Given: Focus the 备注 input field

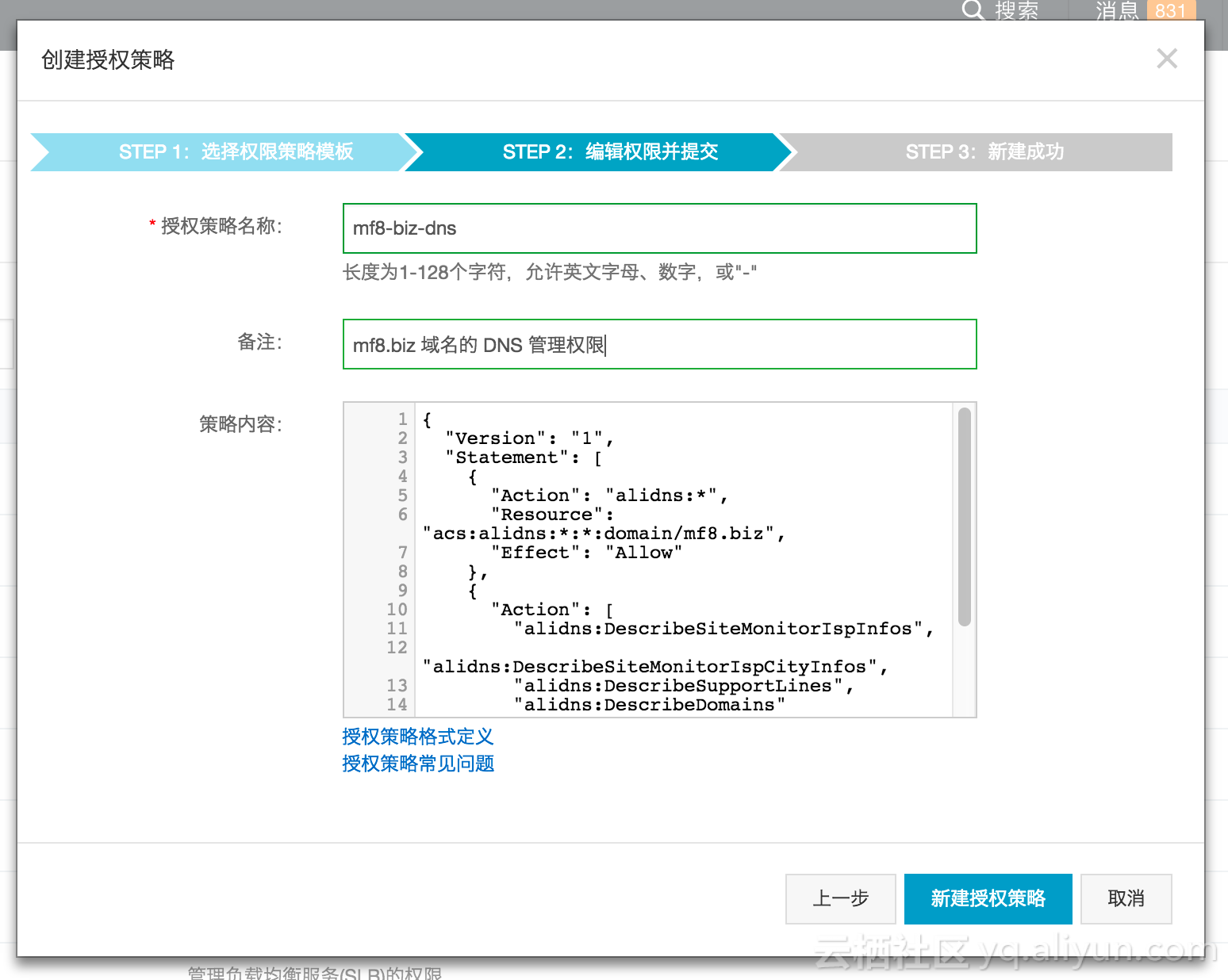Looking at the screenshot, I should [x=659, y=344].
